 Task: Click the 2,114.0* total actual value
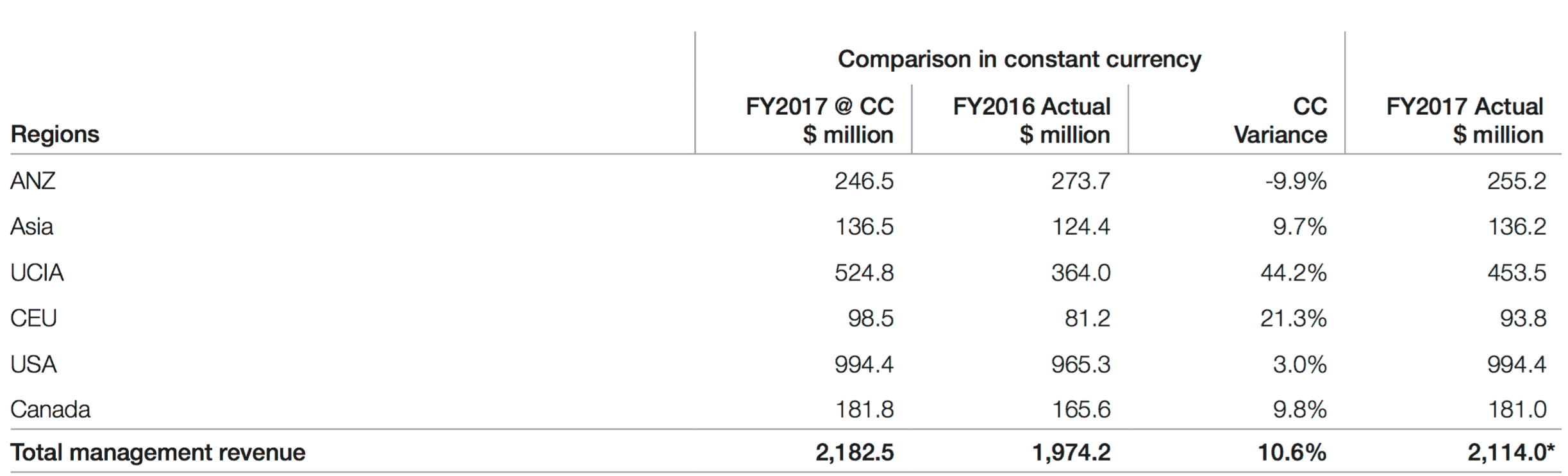pyautogui.click(x=1511, y=452)
